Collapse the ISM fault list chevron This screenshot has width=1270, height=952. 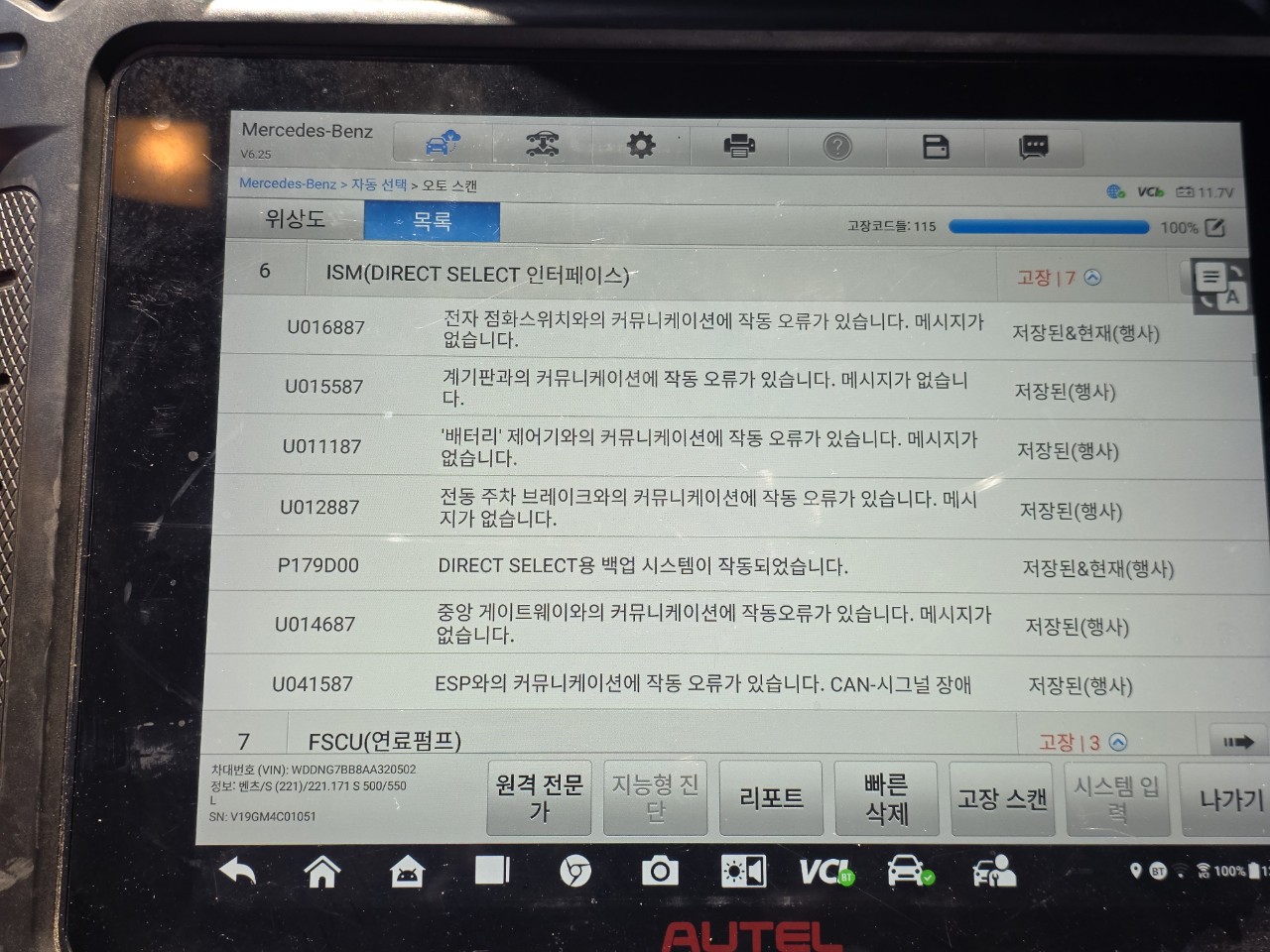tap(1092, 278)
